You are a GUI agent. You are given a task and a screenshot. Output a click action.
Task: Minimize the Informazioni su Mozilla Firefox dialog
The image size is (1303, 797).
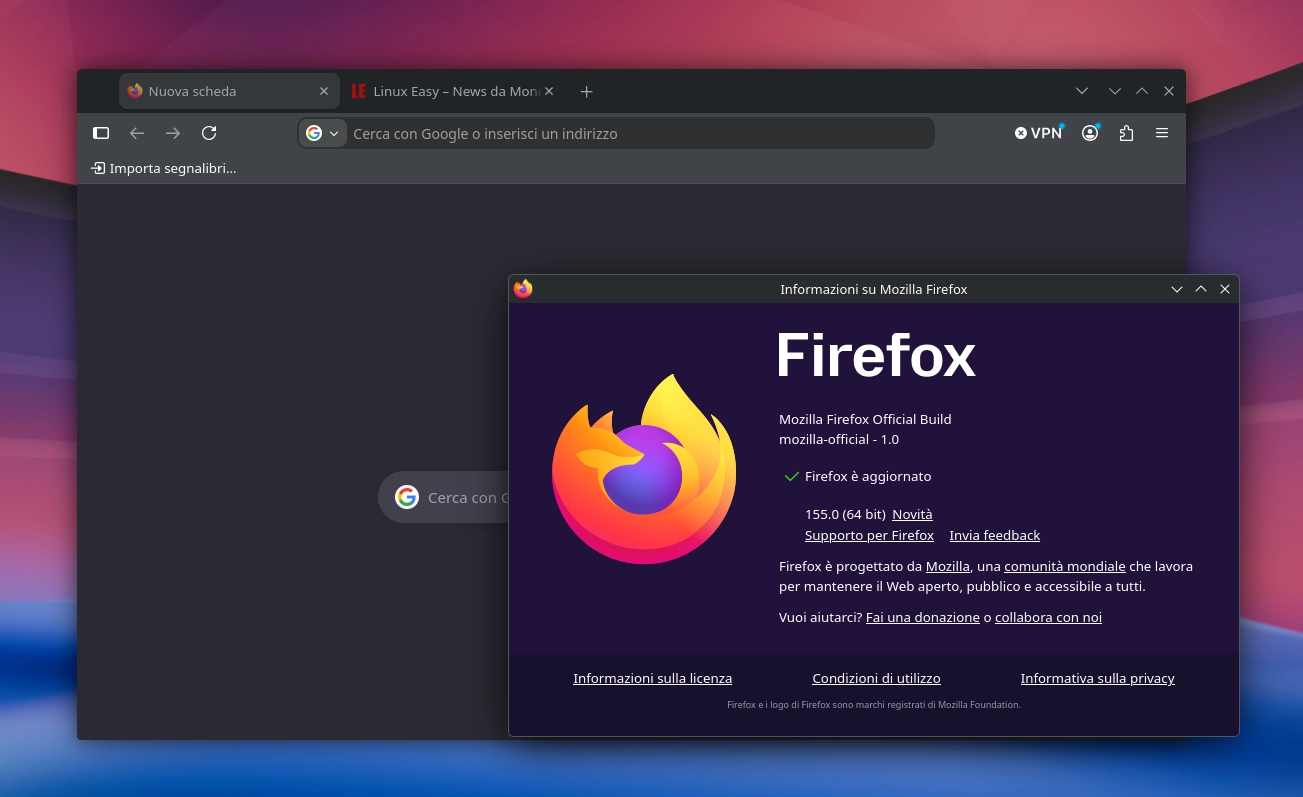tap(1177, 289)
